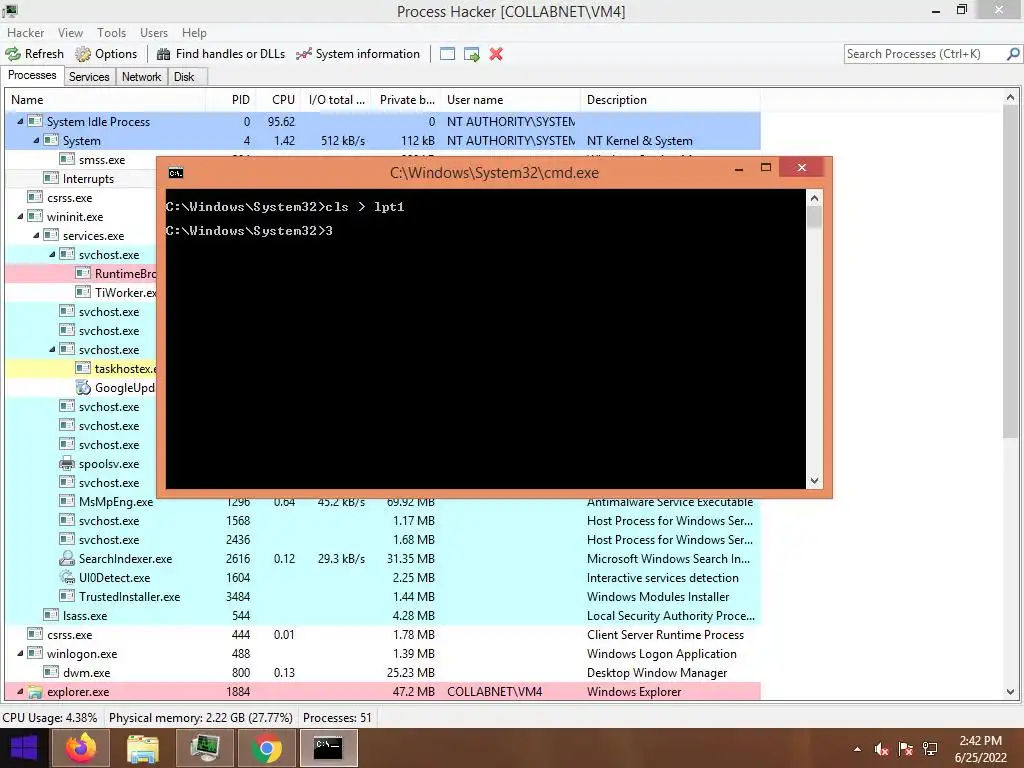
Task: Select Interrupts row
Action: point(81,178)
